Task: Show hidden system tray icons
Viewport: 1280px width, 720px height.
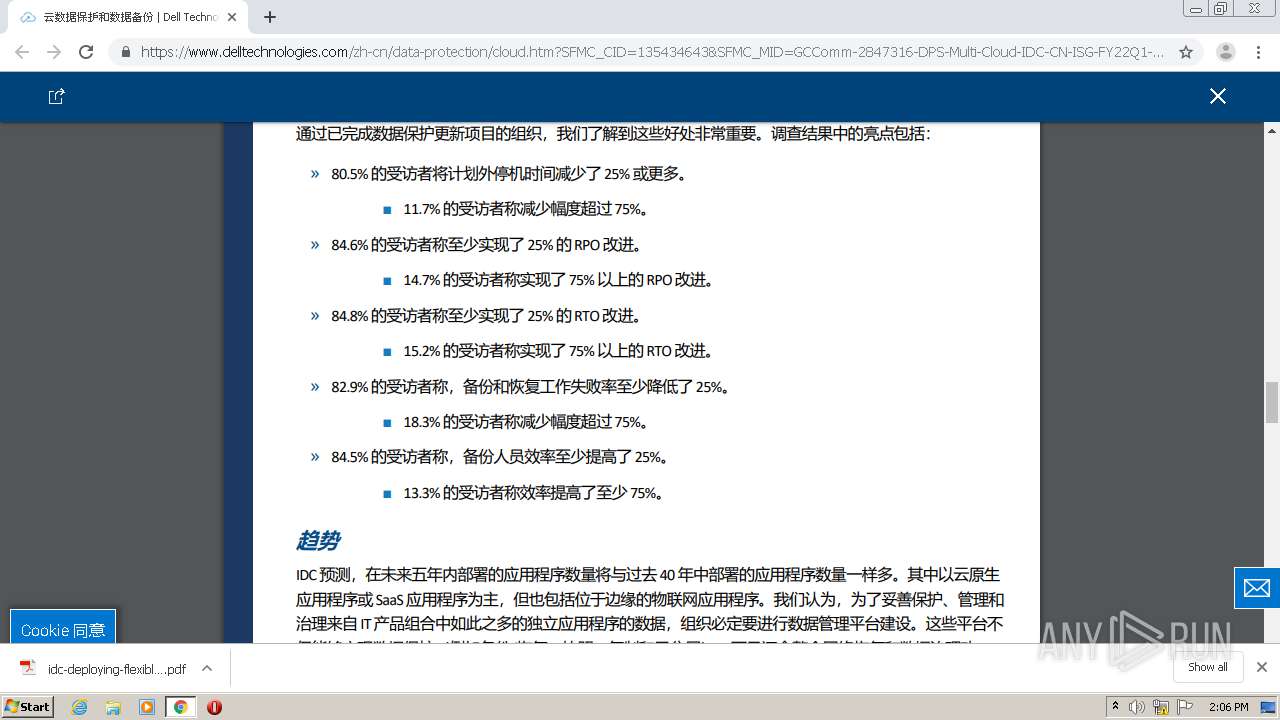Action: [x=1115, y=707]
